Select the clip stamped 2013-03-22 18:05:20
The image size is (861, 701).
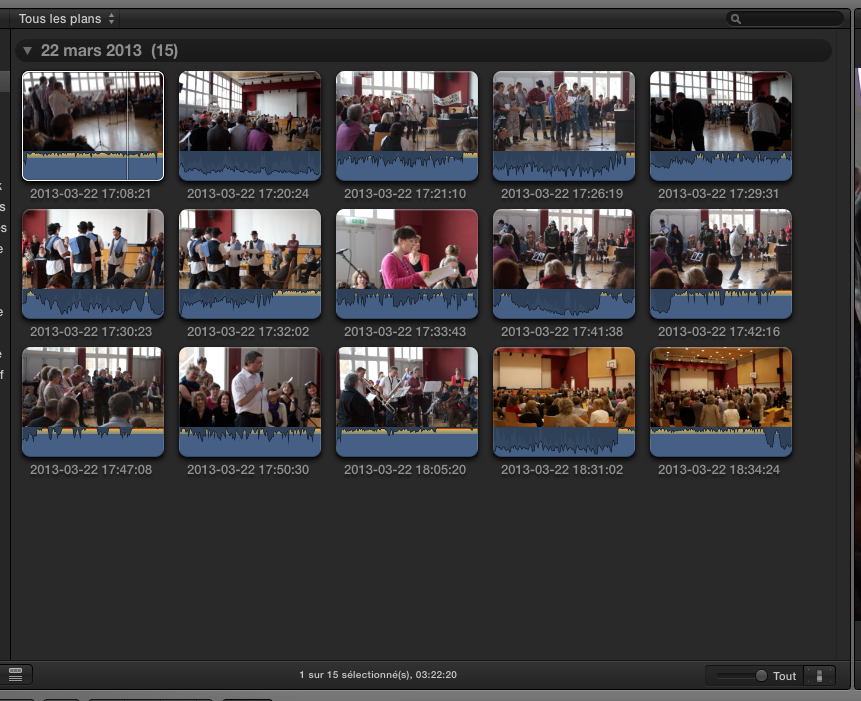coord(406,402)
